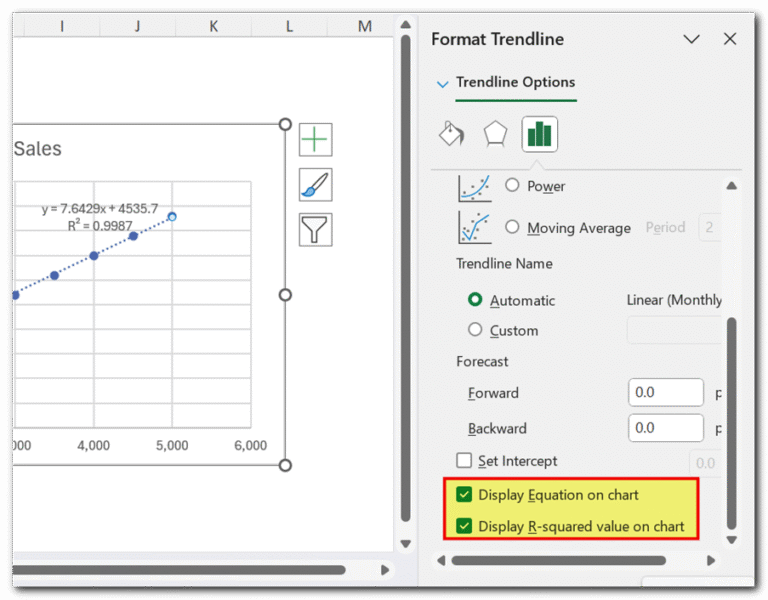Click the Moving Average Period field
Screen dimensions: 768x600
(709, 227)
